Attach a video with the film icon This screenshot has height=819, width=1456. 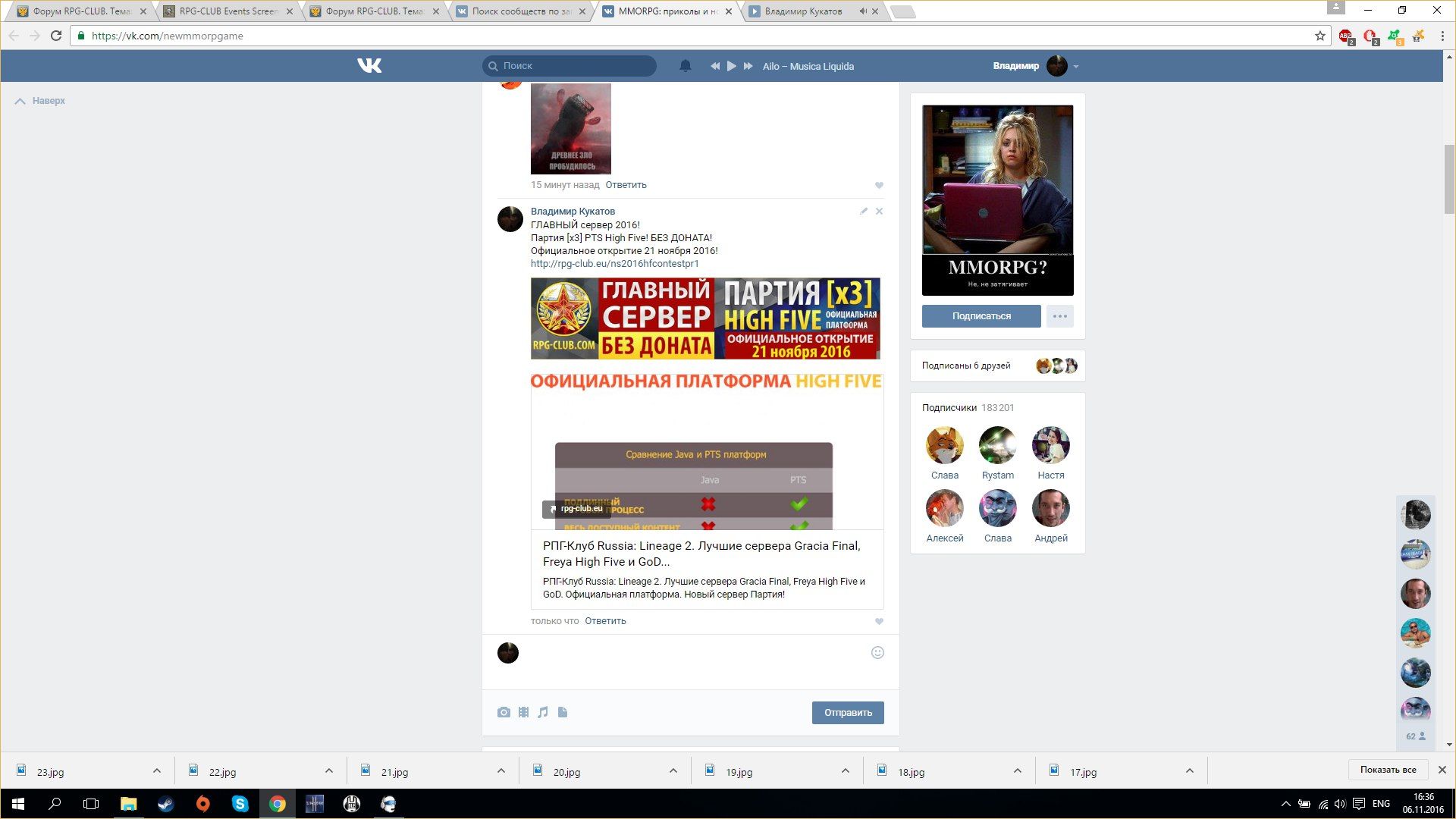coord(523,712)
